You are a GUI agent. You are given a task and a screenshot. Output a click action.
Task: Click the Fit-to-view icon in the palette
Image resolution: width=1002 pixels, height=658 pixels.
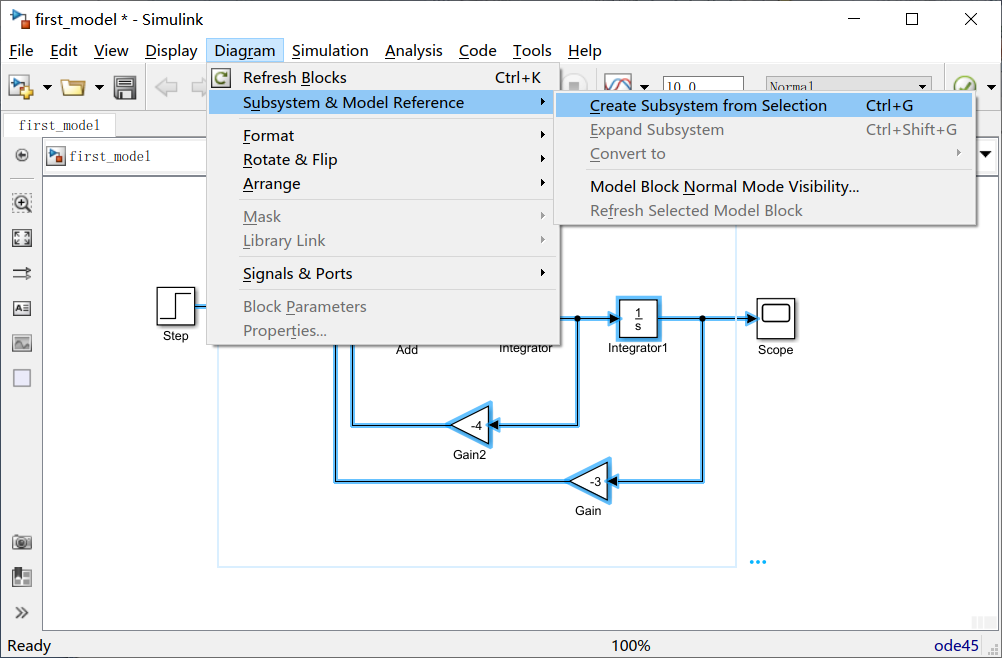click(x=21, y=238)
